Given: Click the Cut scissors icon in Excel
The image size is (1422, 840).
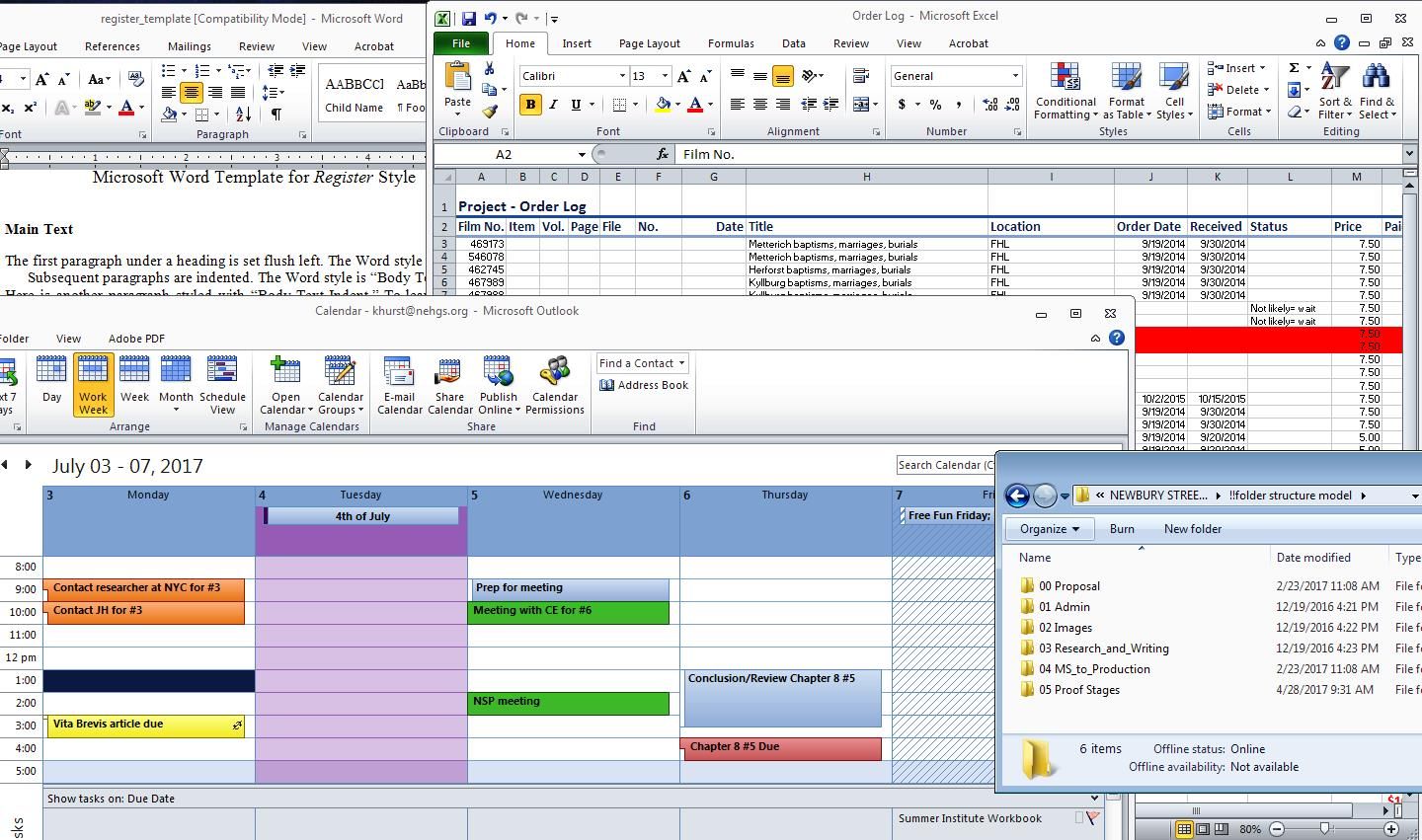Looking at the screenshot, I should coord(489,68).
